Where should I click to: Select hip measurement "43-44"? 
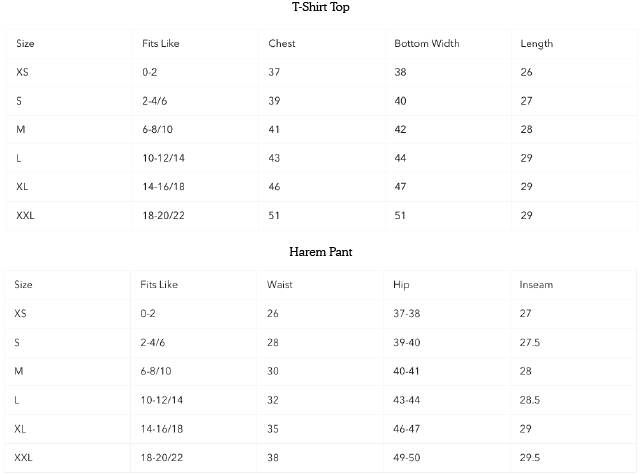tap(408, 400)
